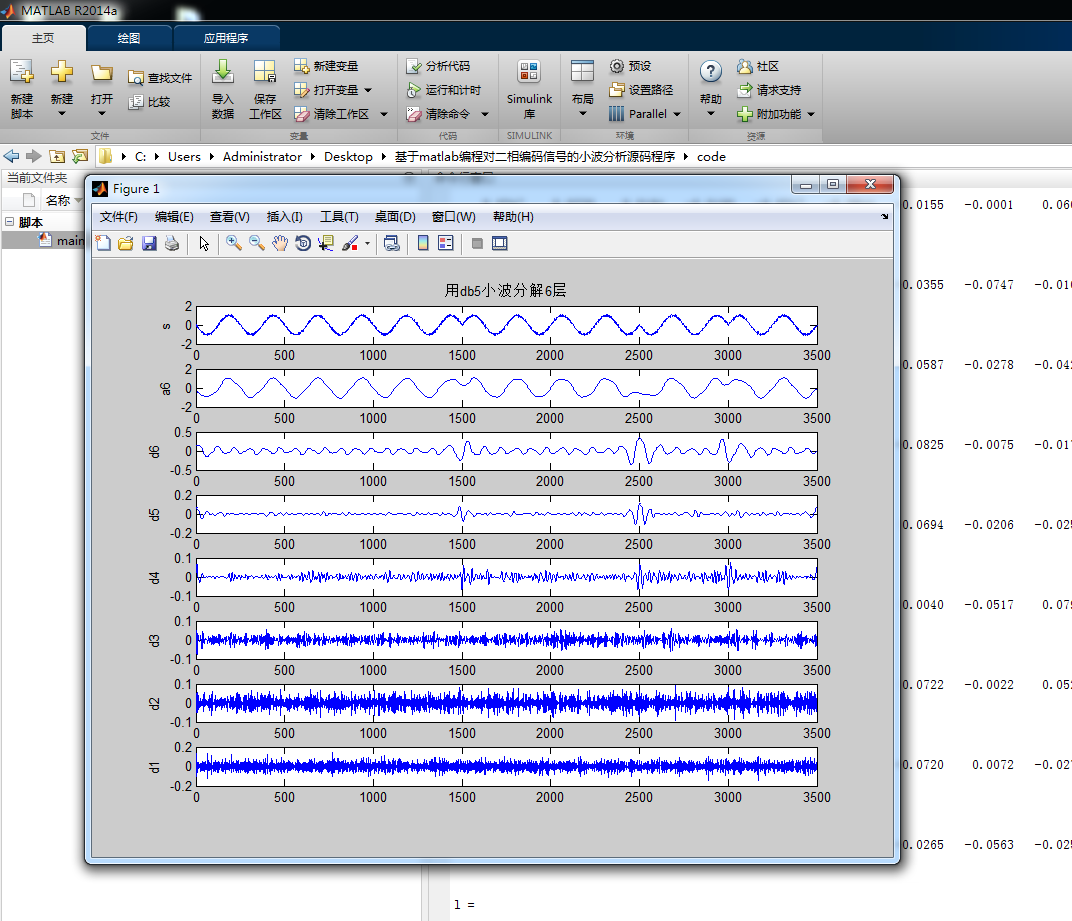Screen dimensions: 1072x921
Task: Click the 名称 column header
Action: point(57,200)
